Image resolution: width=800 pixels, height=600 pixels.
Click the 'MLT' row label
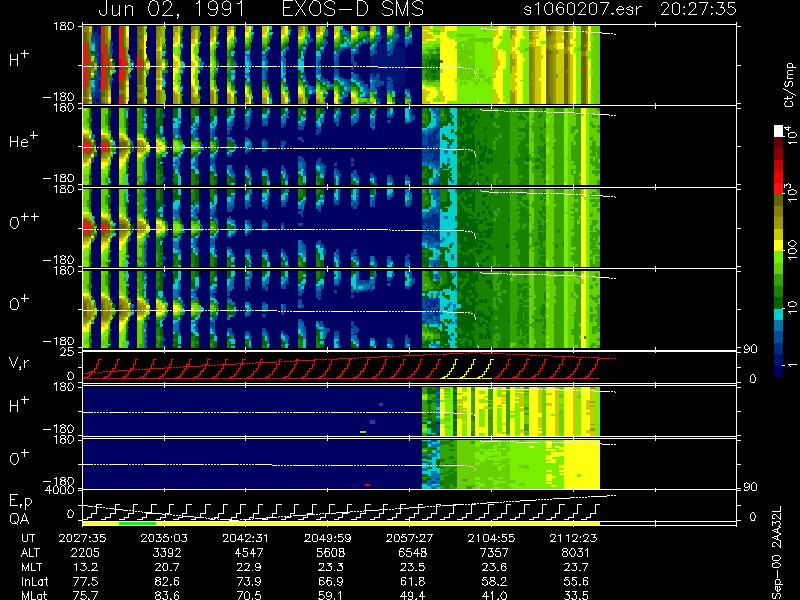31,567
